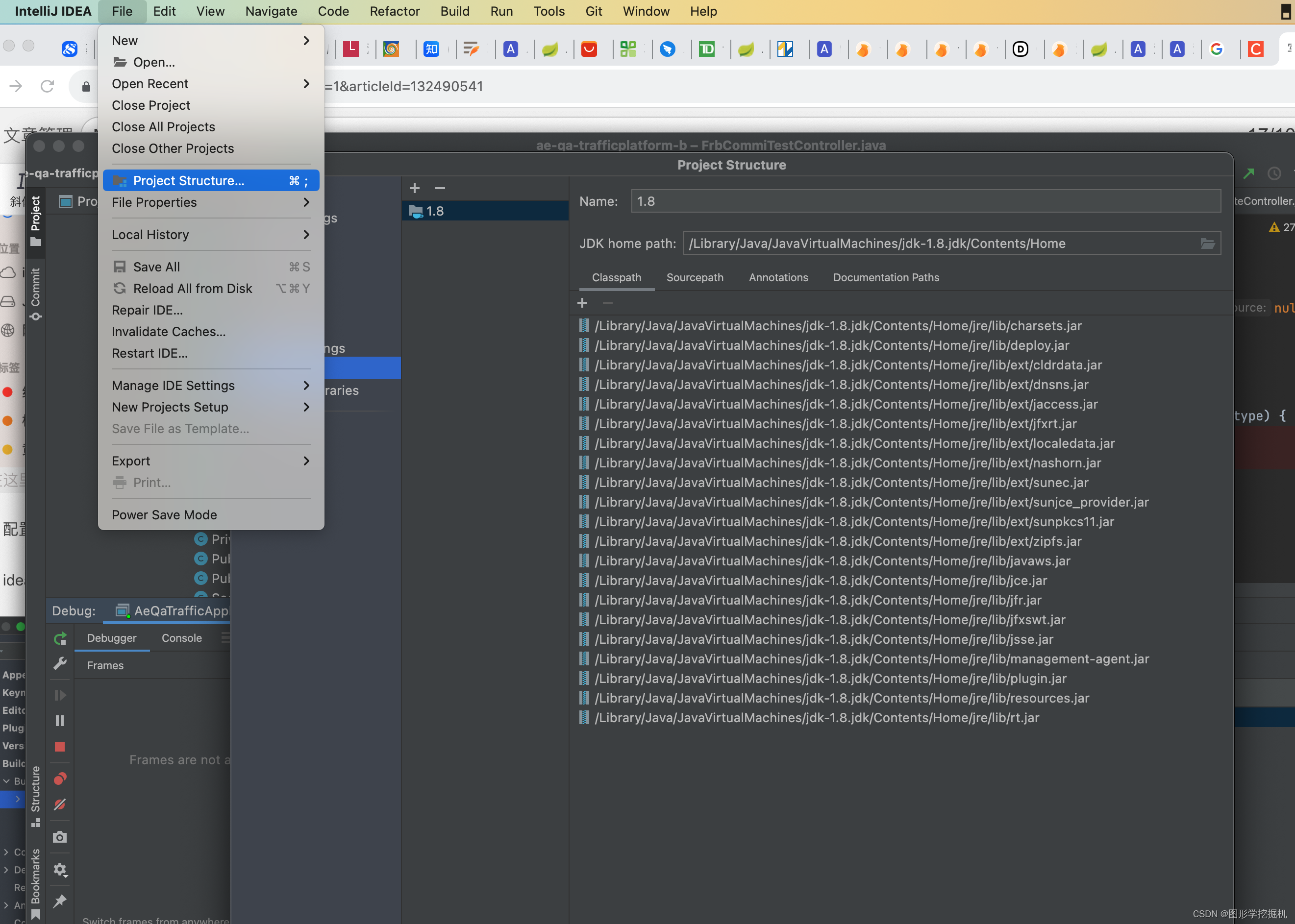
Task: Open the Project tool window sidebar button
Action: 36,221
